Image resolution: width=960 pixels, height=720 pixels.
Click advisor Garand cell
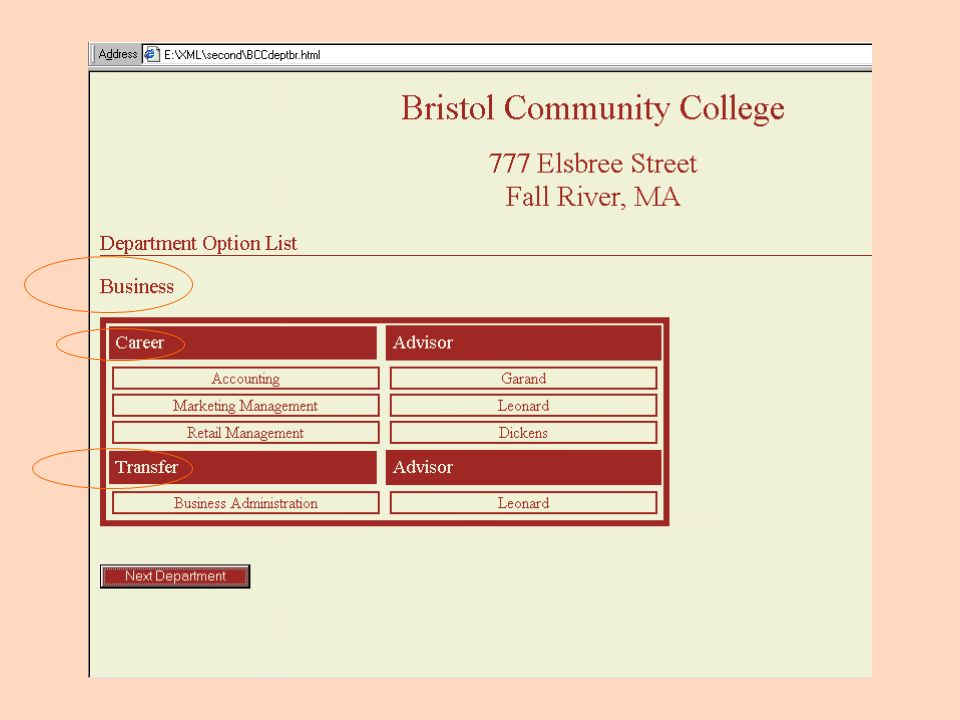click(523, 378)
